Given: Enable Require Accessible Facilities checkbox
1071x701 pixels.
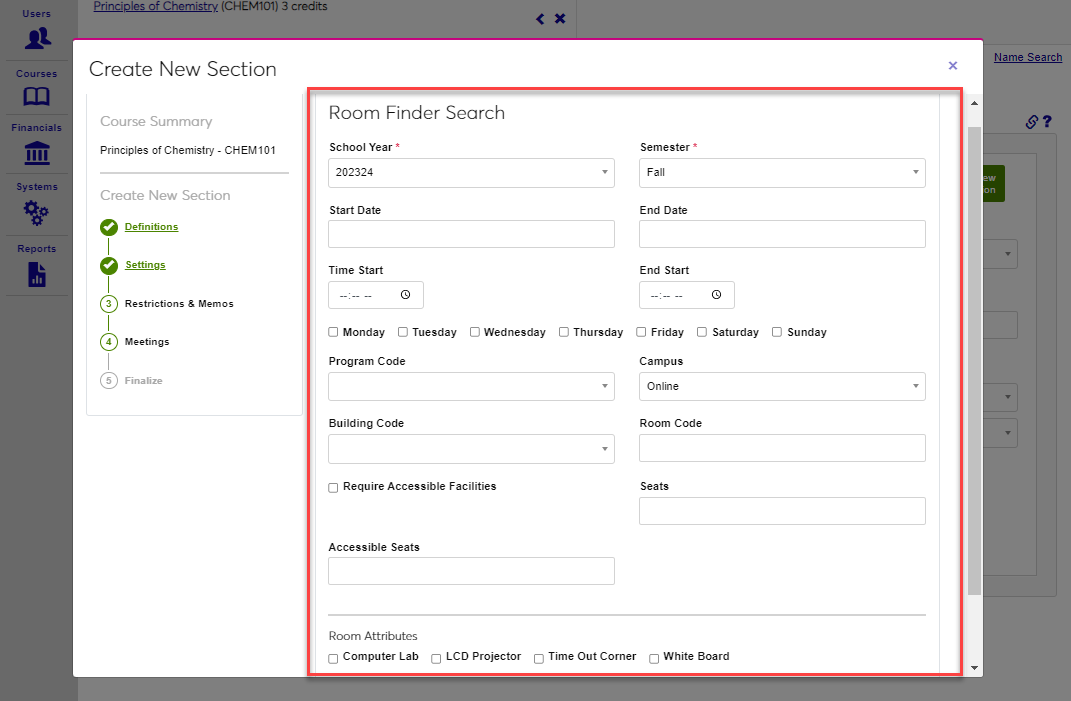Looking at the screenshot, I should pyautogui.click(x=334, y=487).
